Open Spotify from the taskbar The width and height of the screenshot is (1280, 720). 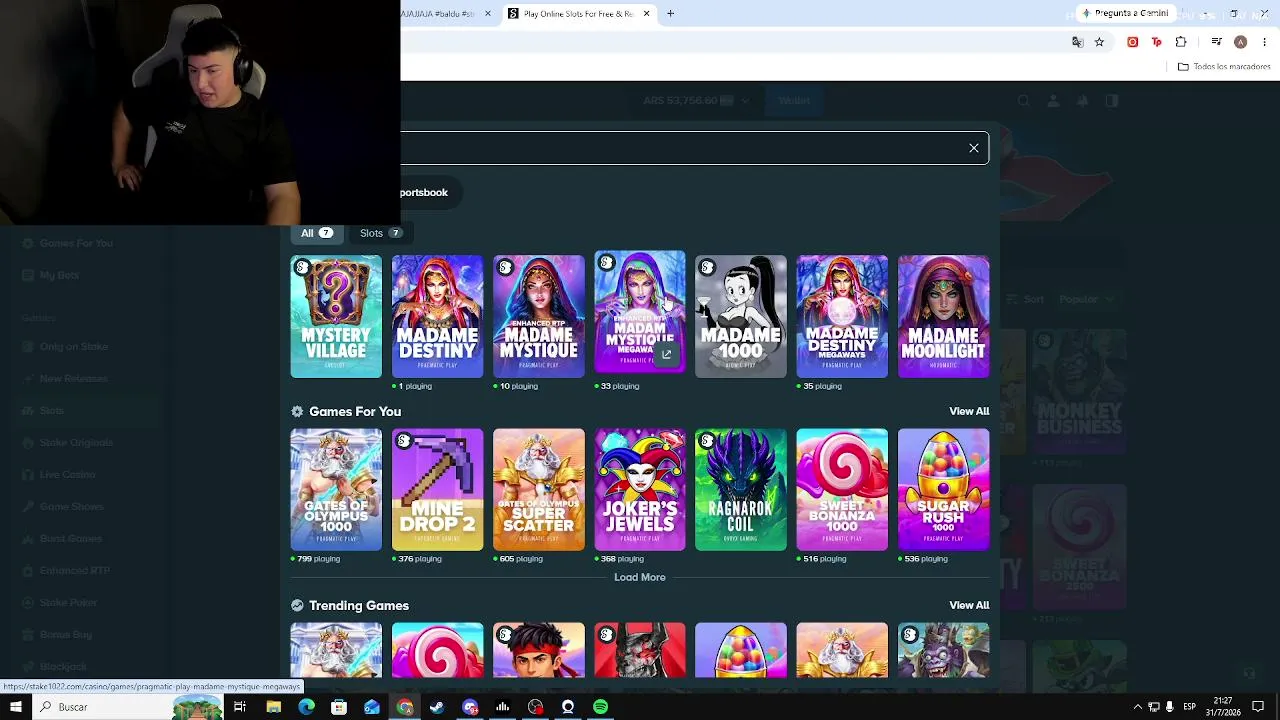(x=600, y=707)
